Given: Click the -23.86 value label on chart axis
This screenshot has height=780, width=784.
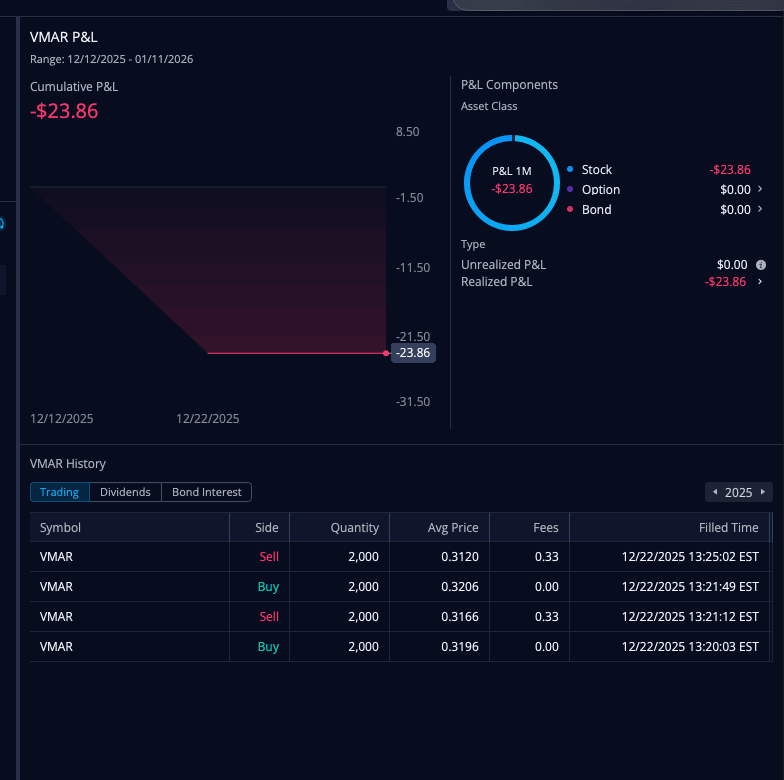Looking at the screenshot, I should pyautogui.click(x=413, y=353).
